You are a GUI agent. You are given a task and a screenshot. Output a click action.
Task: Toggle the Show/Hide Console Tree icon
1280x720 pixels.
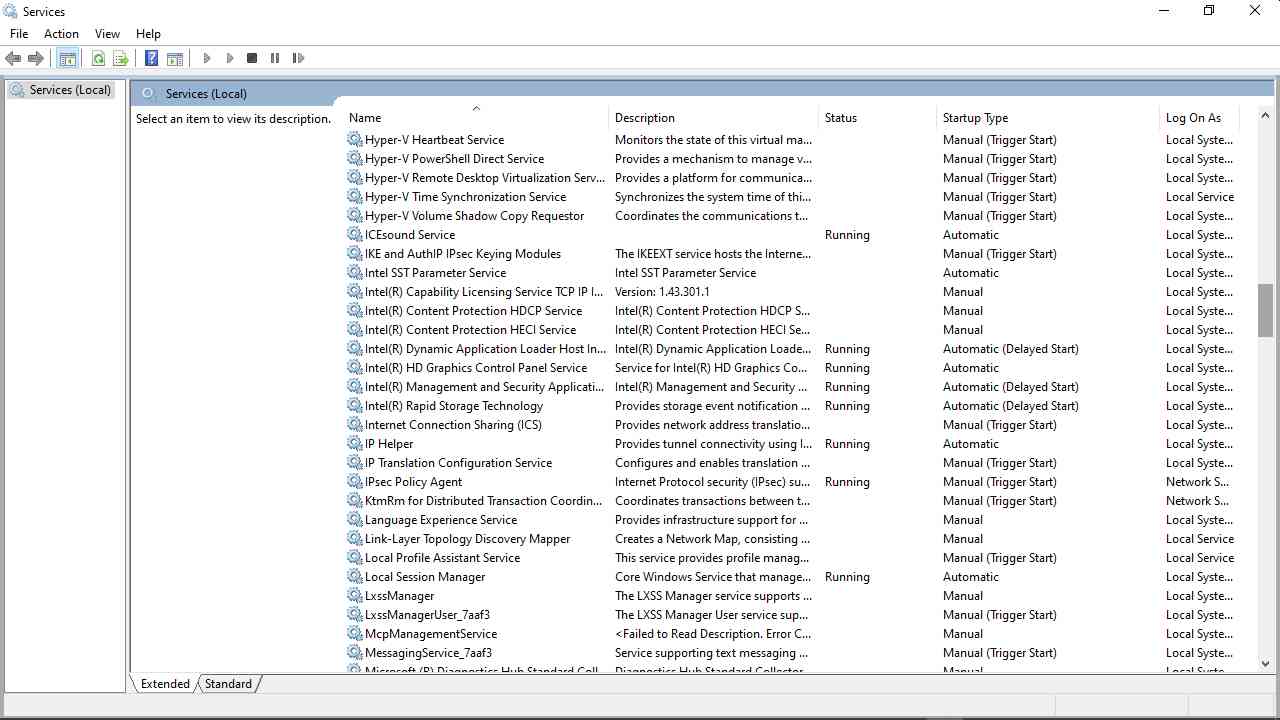68,59
